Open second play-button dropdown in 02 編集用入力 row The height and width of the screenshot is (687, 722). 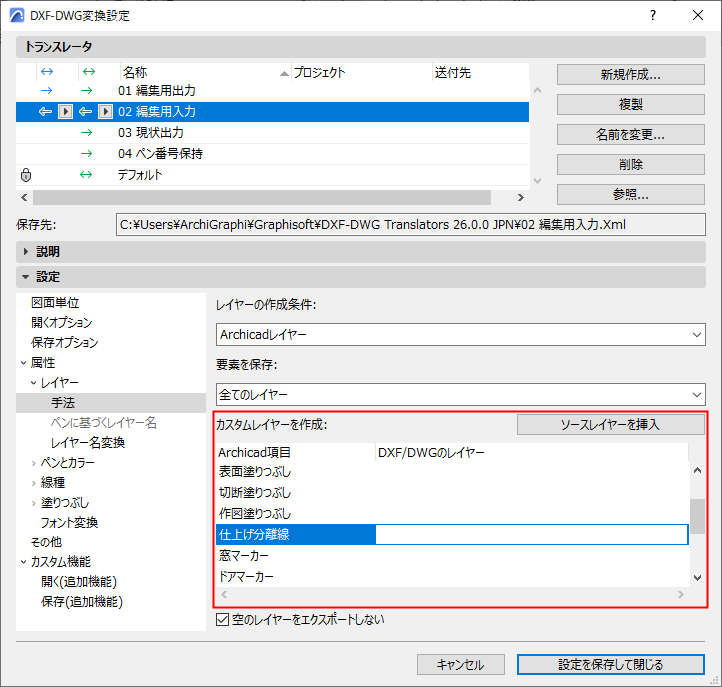coord(105,111)
